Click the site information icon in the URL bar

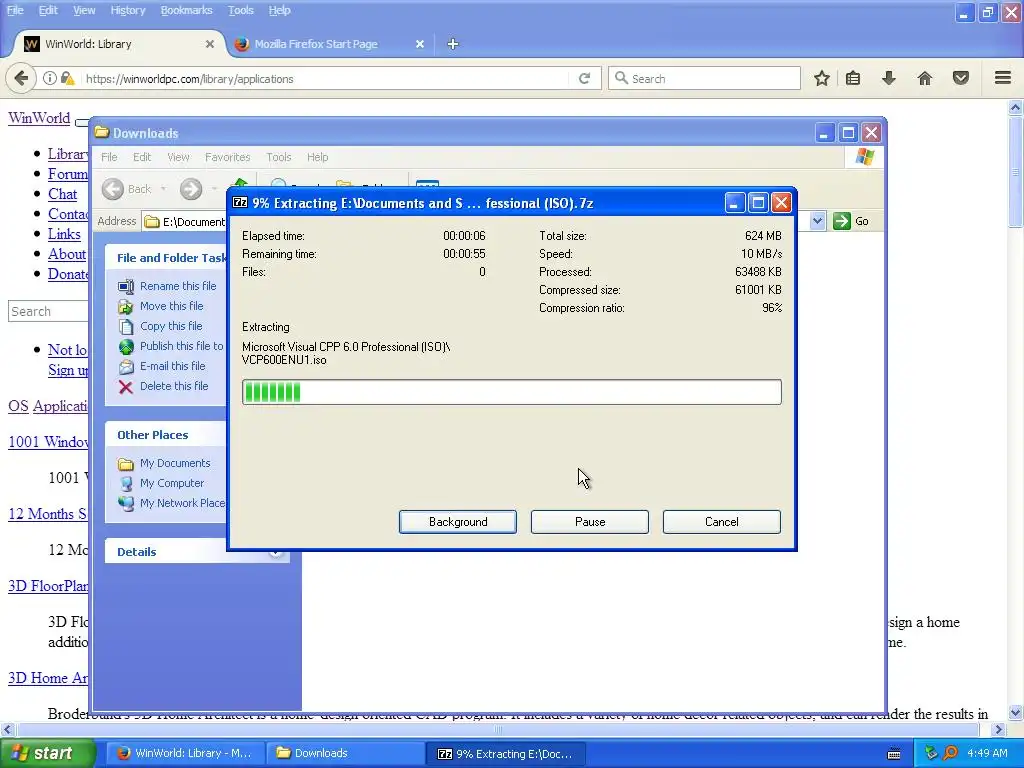coord(50,78)
